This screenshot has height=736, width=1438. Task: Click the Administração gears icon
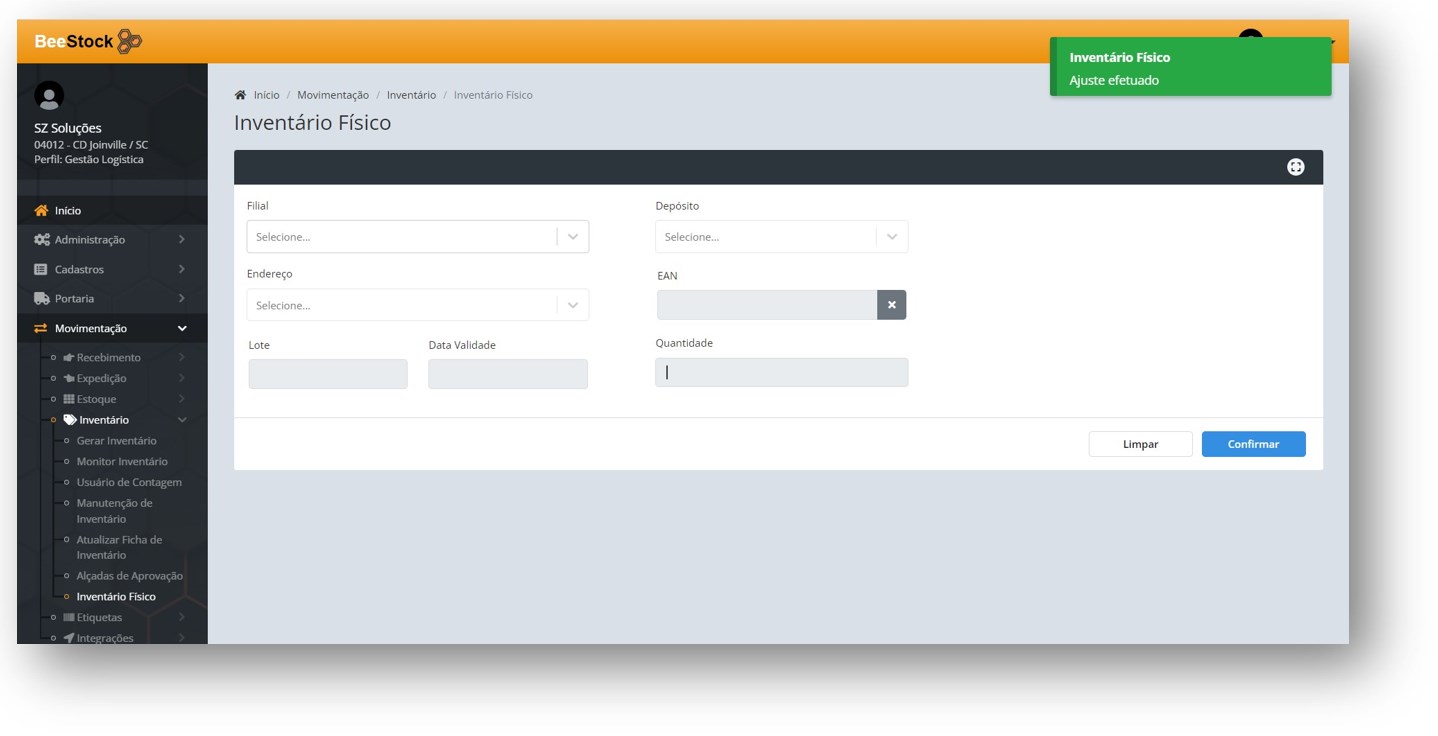41,240
